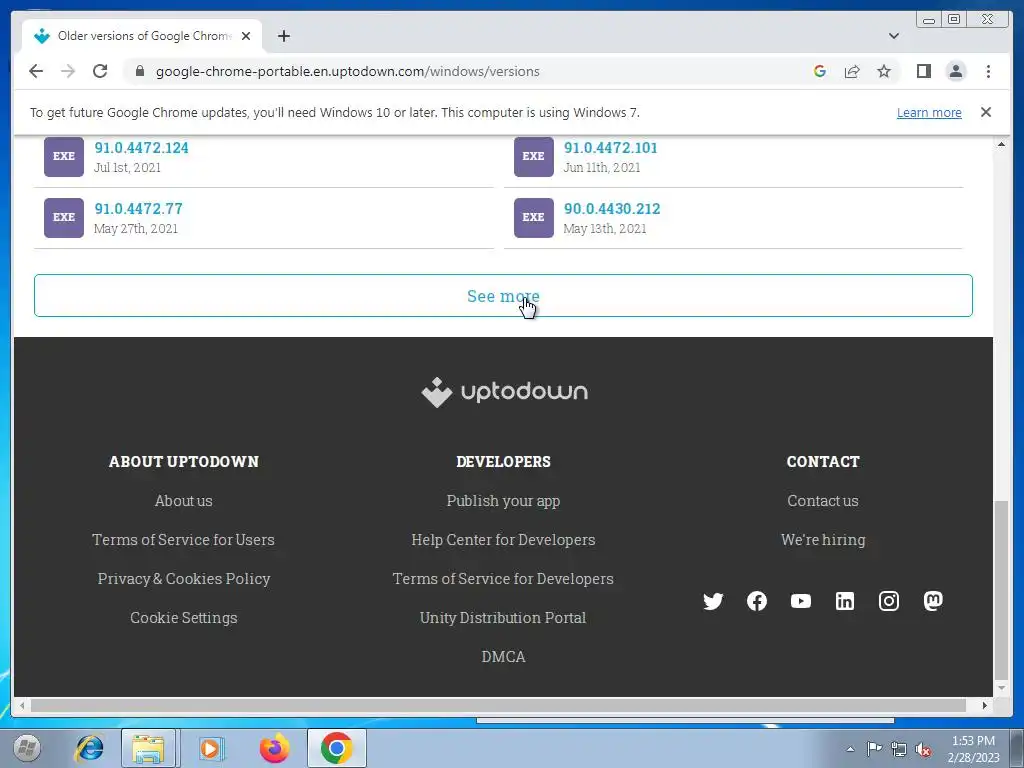Click the scroll right arrow
The image size is (1024, 768).
(984, 705)
